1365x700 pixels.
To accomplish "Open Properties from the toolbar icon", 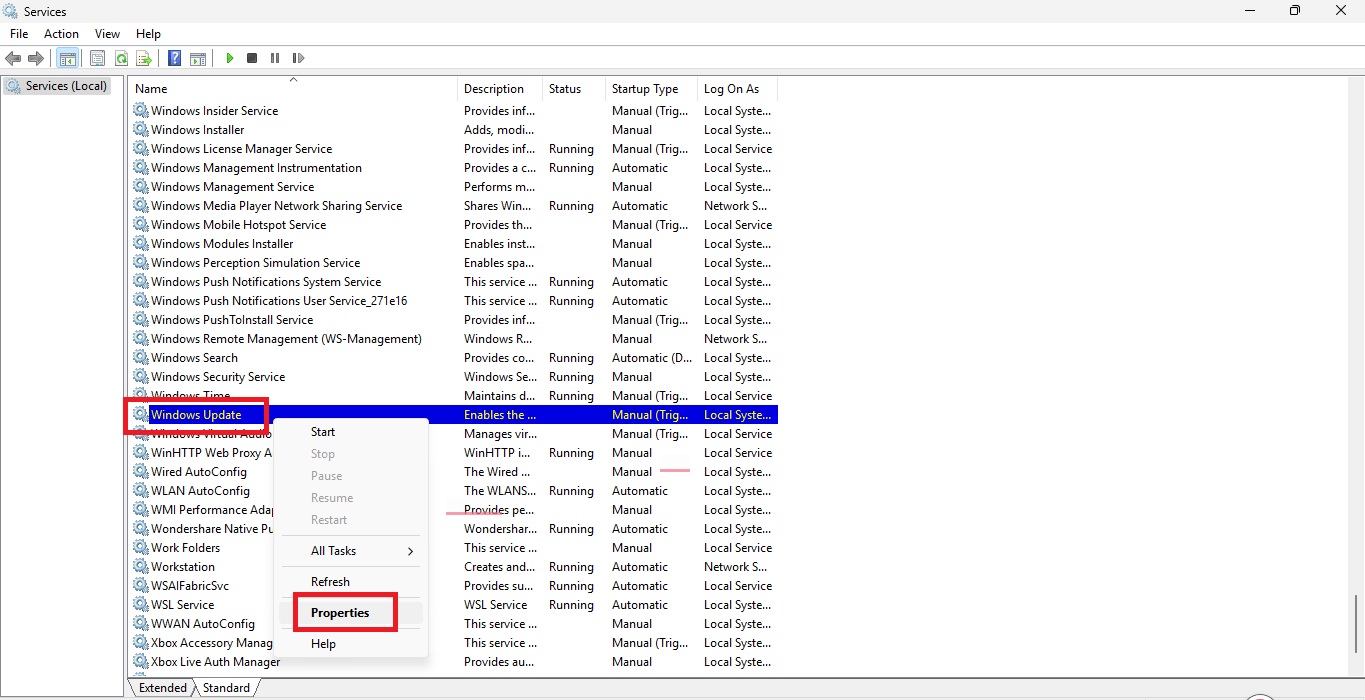I will coord(97,58).
